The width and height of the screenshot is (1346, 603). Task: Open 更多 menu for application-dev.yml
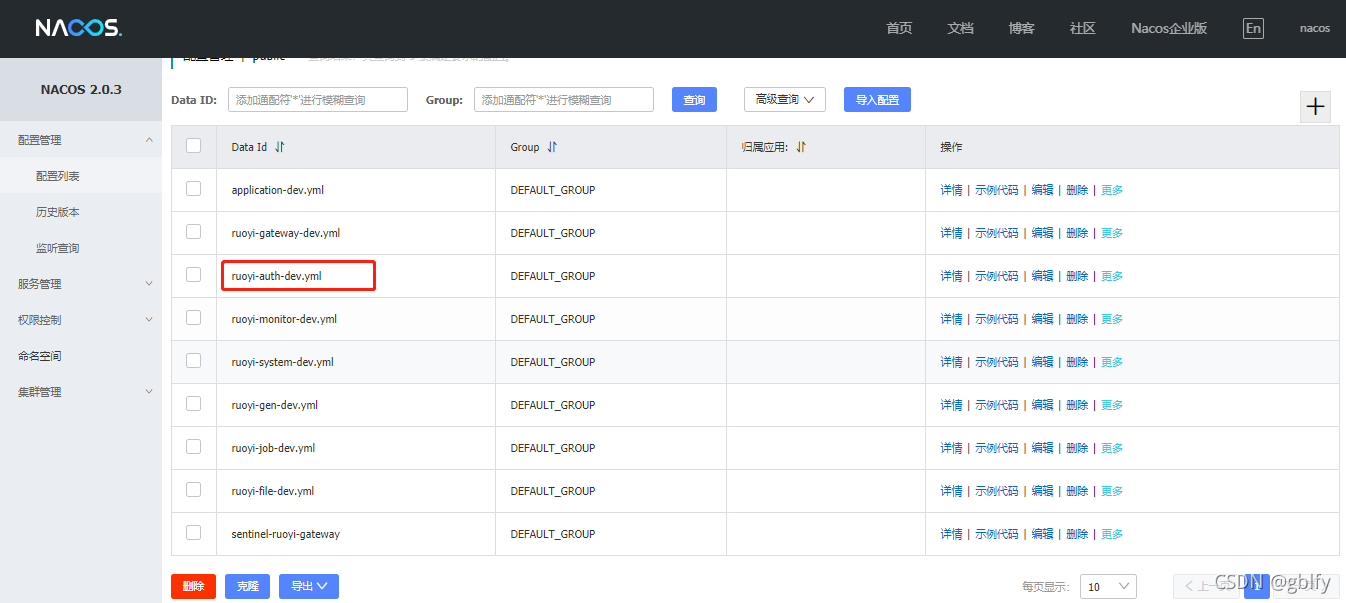click(1112, 190)
